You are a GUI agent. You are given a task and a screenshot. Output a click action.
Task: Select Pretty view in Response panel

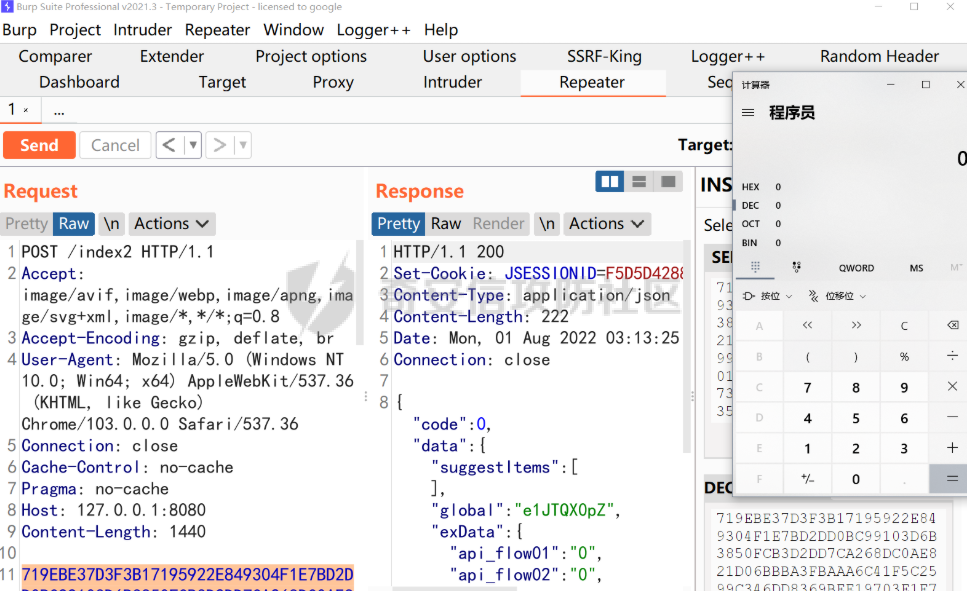point(398,223)
